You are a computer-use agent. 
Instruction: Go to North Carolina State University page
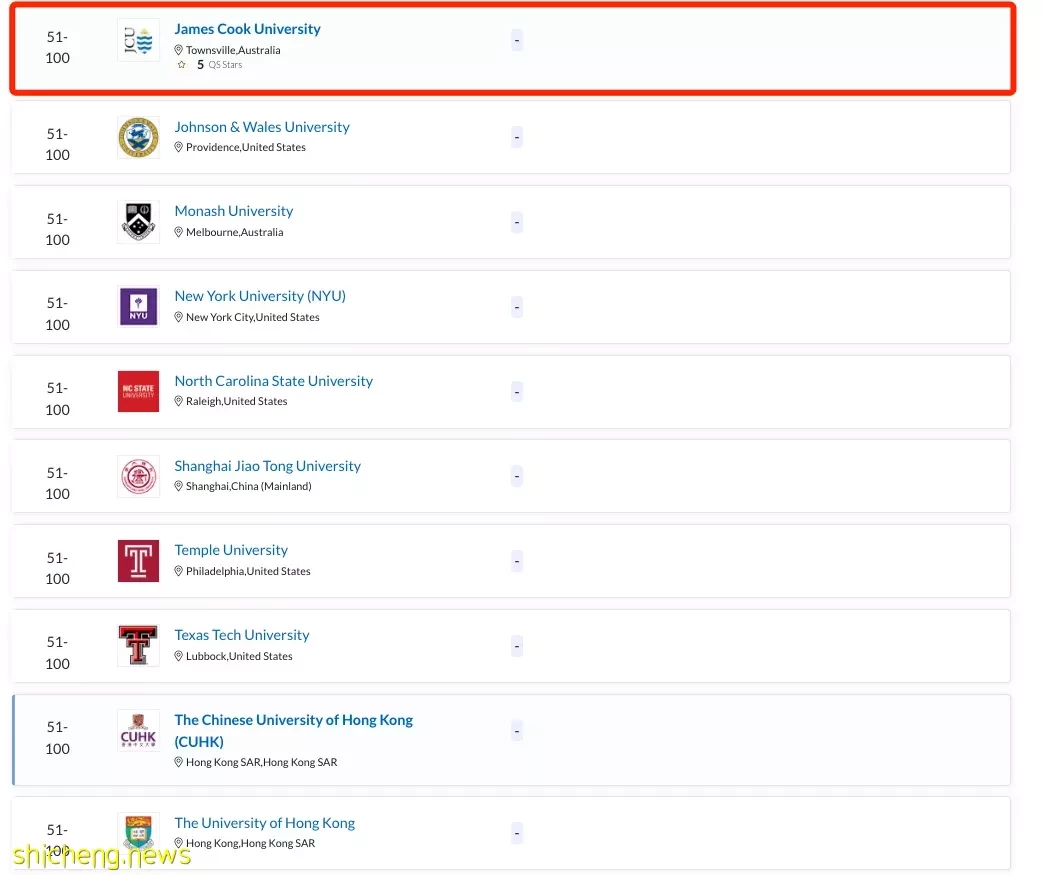[x=273, y=381]
